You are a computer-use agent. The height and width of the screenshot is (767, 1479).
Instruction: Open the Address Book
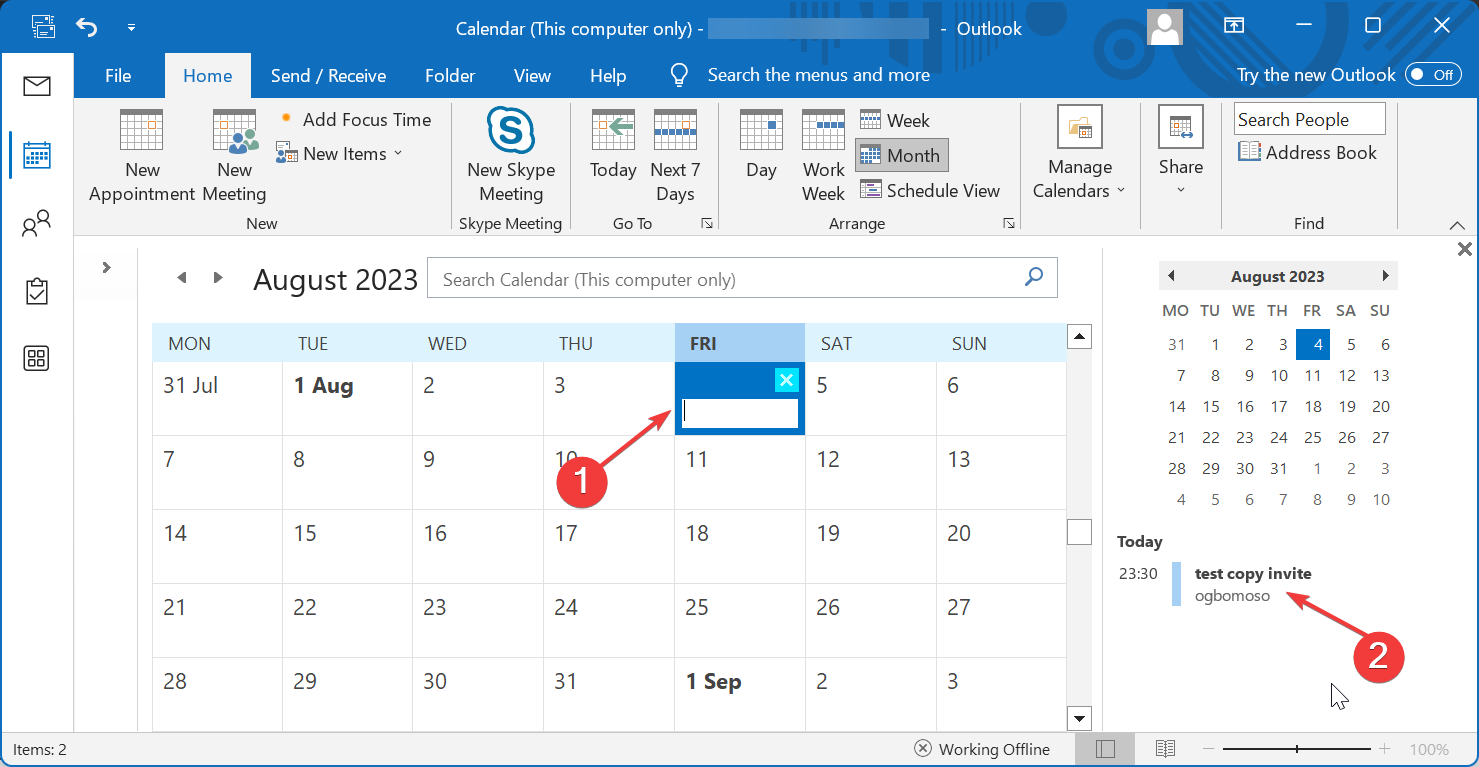pyautogui.click(x=1308, y=152)
